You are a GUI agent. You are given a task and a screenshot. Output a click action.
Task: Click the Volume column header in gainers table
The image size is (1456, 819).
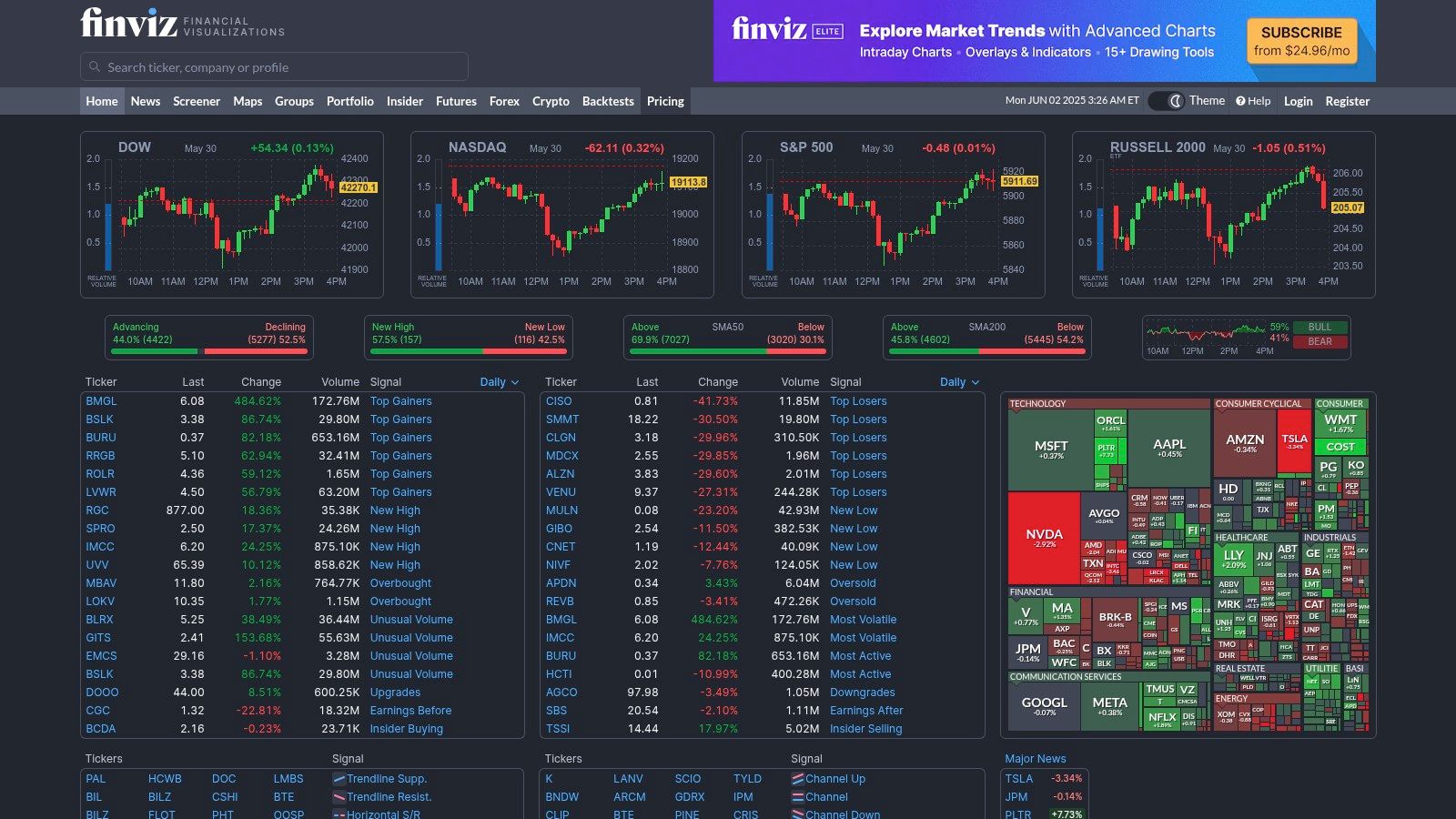(x=340, y=382)
